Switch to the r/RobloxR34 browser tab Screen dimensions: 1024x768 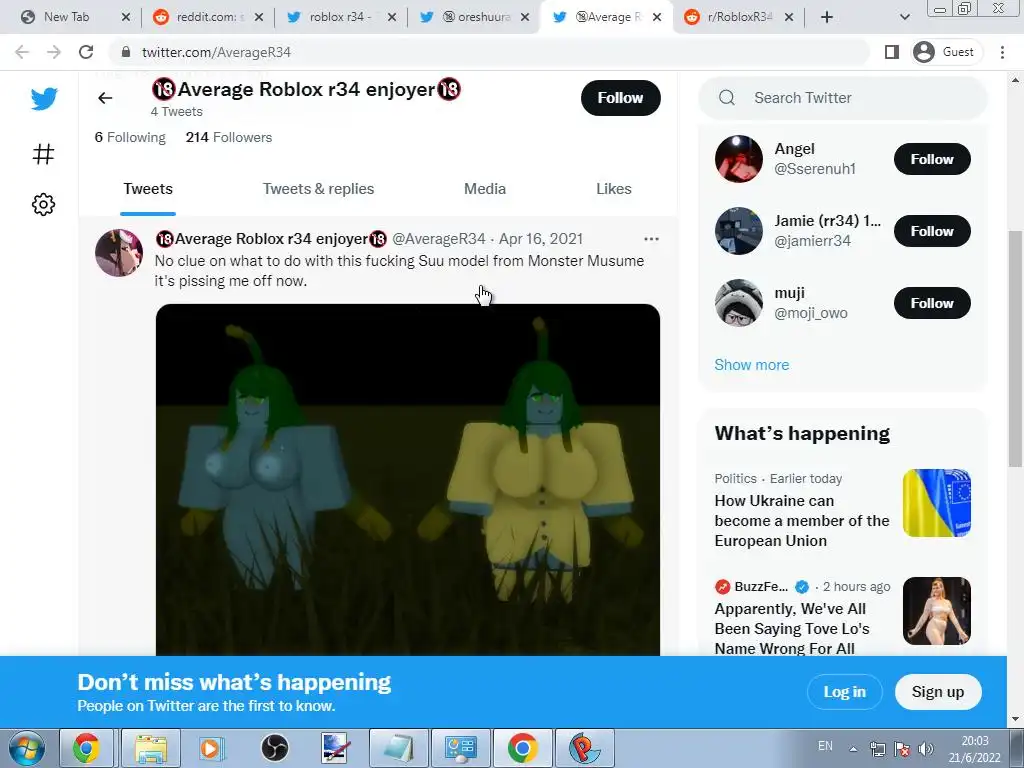738,17
